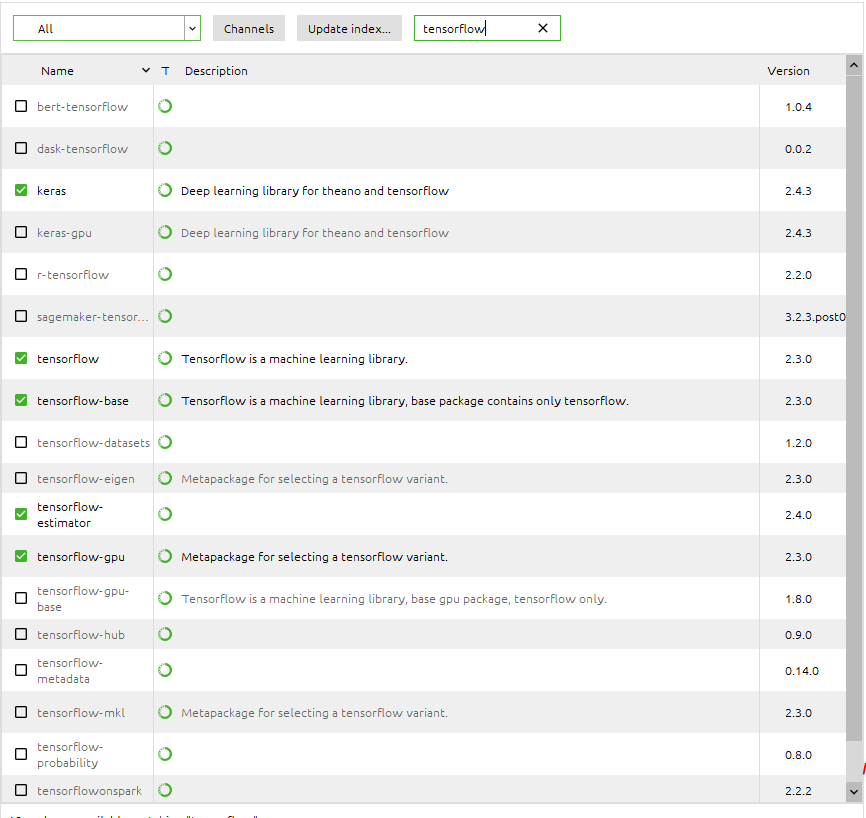This screenshot has height=818, width=866.
Task: Click the type icon for tensorflow-datasets
Action: coord(165,442)
